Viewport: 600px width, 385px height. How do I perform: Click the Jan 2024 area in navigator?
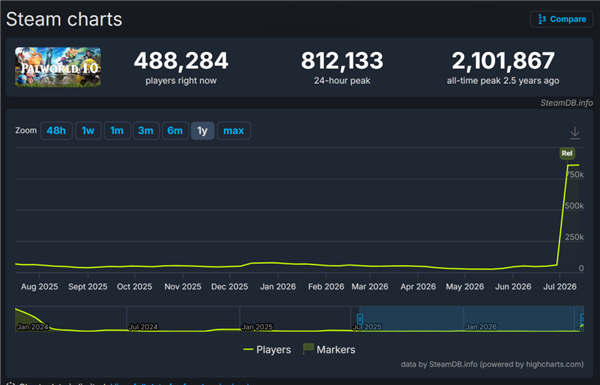[x=33, y=327]
